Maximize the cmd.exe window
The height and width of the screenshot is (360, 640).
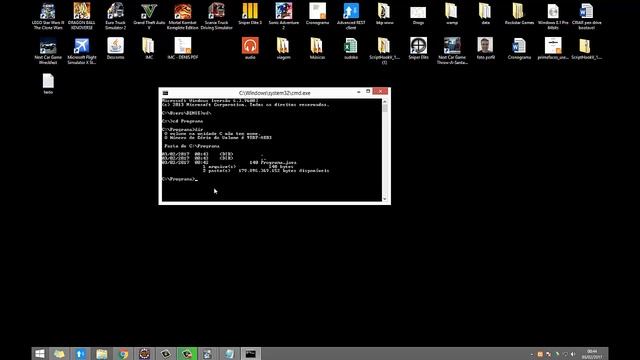click(x=368, y=91)
